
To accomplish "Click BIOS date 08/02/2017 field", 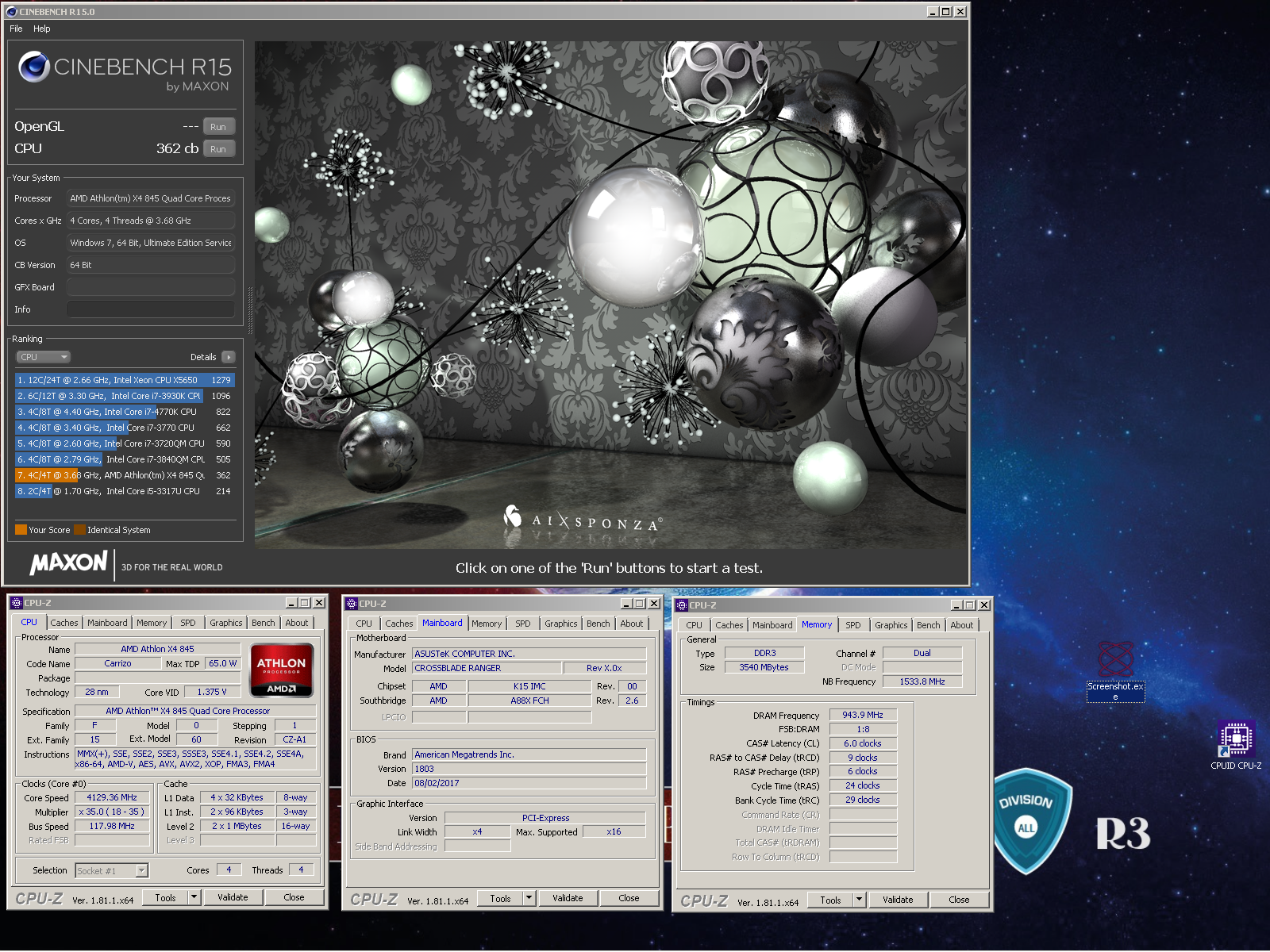I will [529, 783].
